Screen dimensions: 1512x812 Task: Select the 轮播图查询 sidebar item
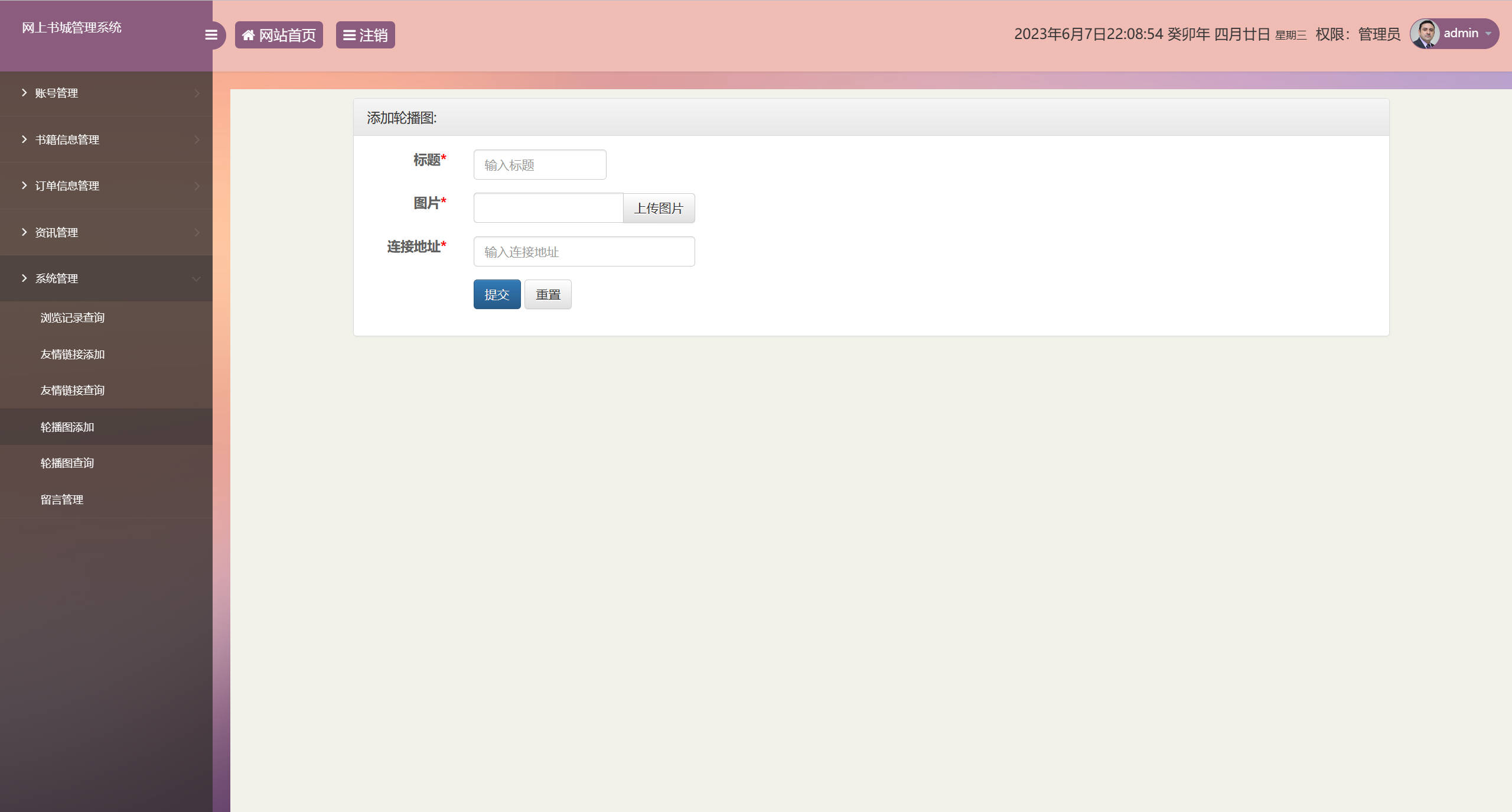66,463
